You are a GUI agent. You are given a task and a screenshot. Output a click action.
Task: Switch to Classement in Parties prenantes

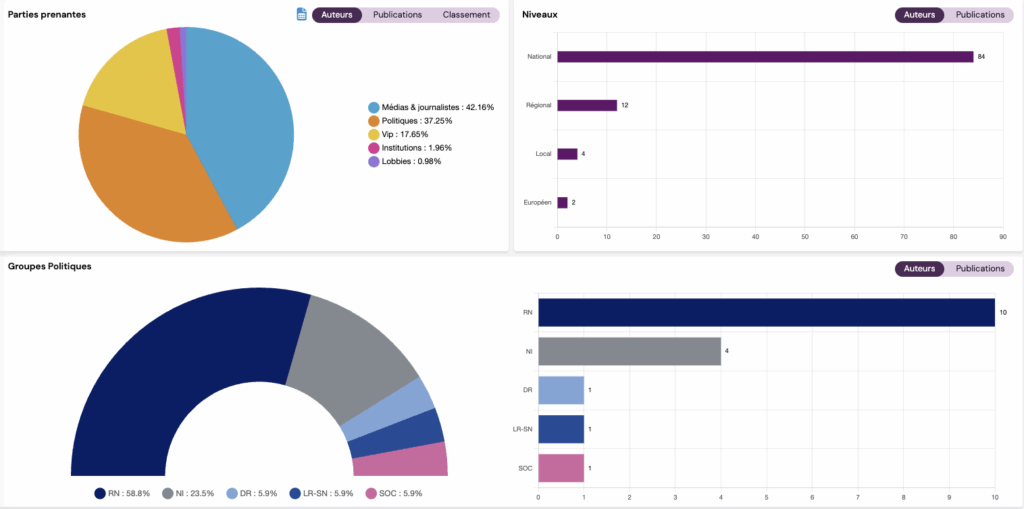pyautogui.click(x=466, y=15)
